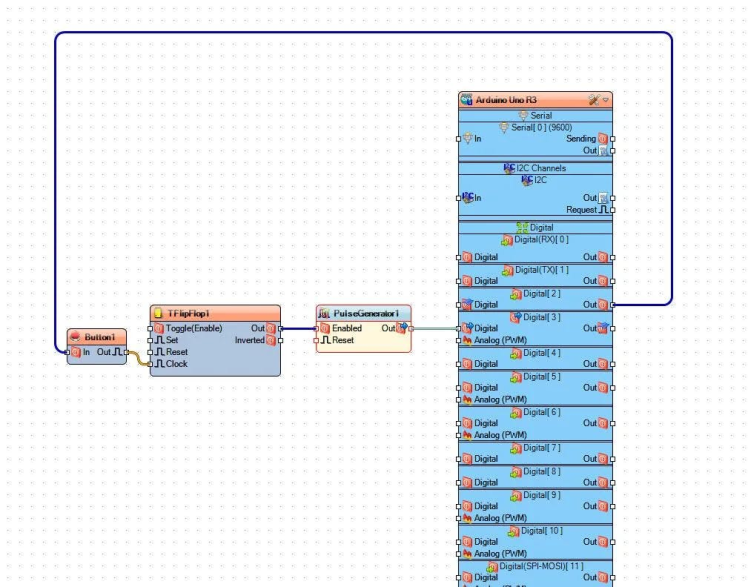
Task: Click the TFlipFlop1 Clock input pin
Action: [150, 364]
